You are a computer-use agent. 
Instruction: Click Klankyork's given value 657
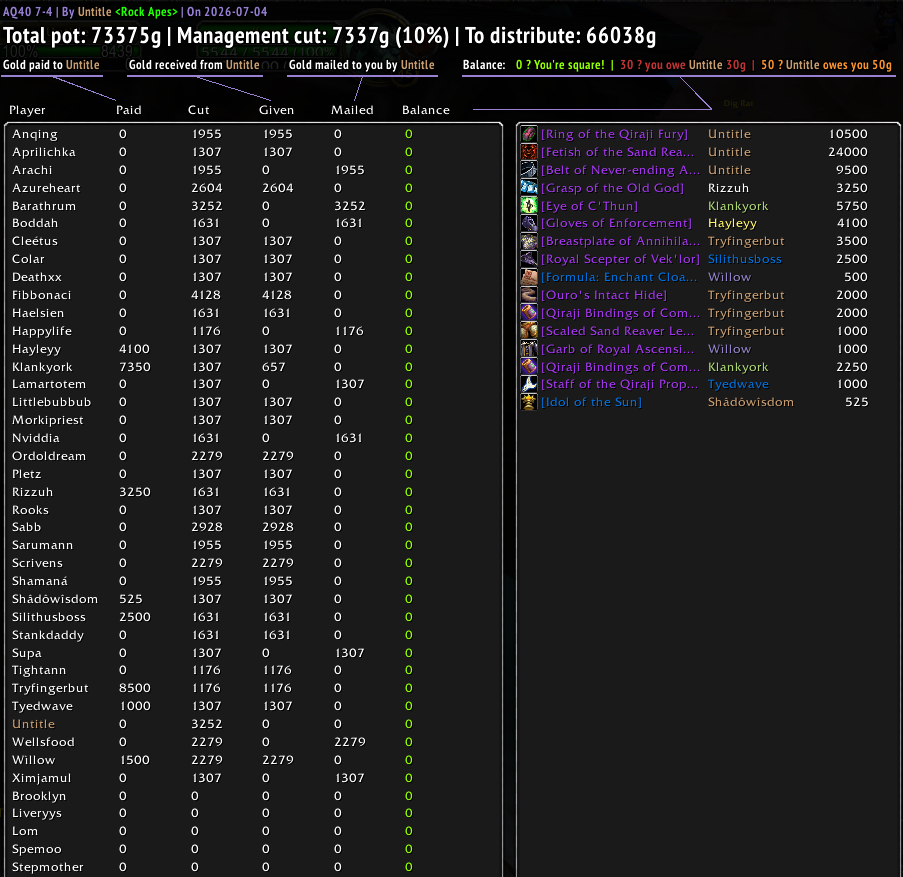point(274,367)
